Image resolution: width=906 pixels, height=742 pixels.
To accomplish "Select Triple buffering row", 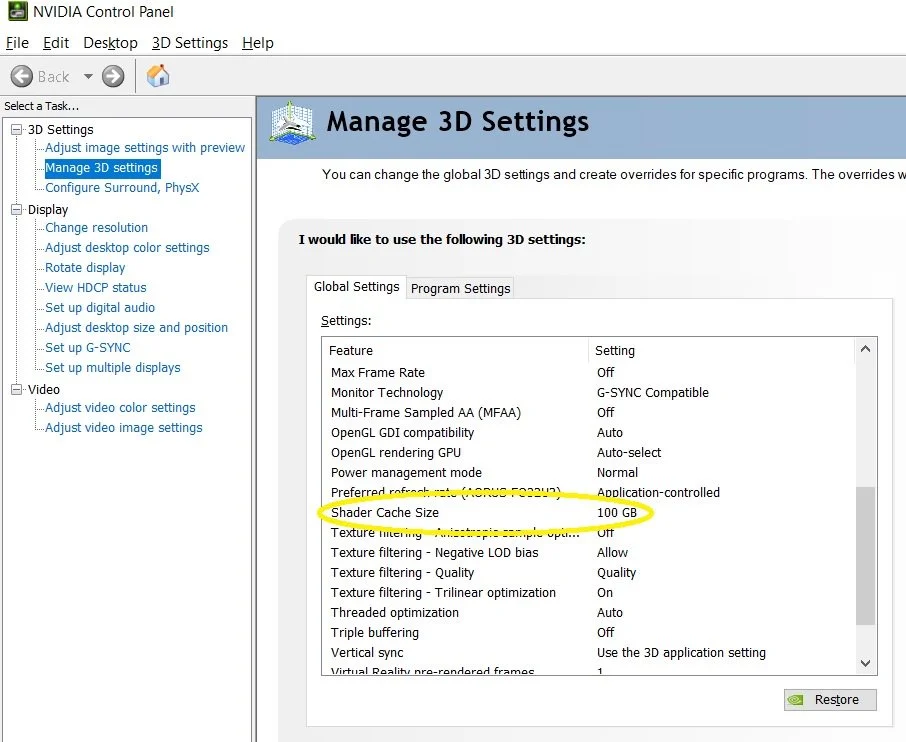I will (x=588, y=633).
